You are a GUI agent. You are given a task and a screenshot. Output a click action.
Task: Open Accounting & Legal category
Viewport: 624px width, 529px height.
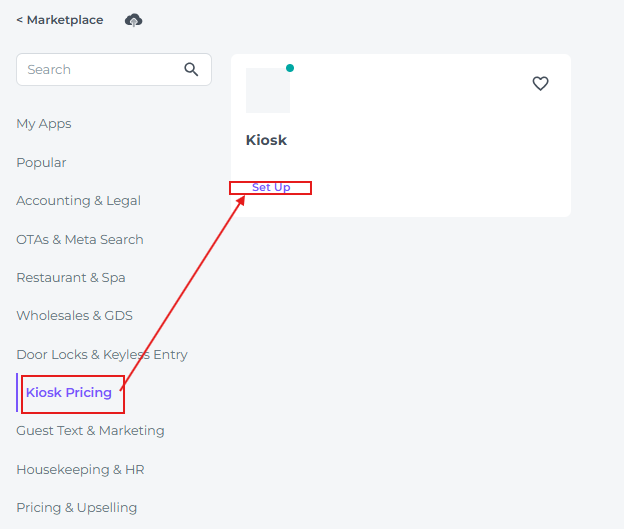[78, 201]
